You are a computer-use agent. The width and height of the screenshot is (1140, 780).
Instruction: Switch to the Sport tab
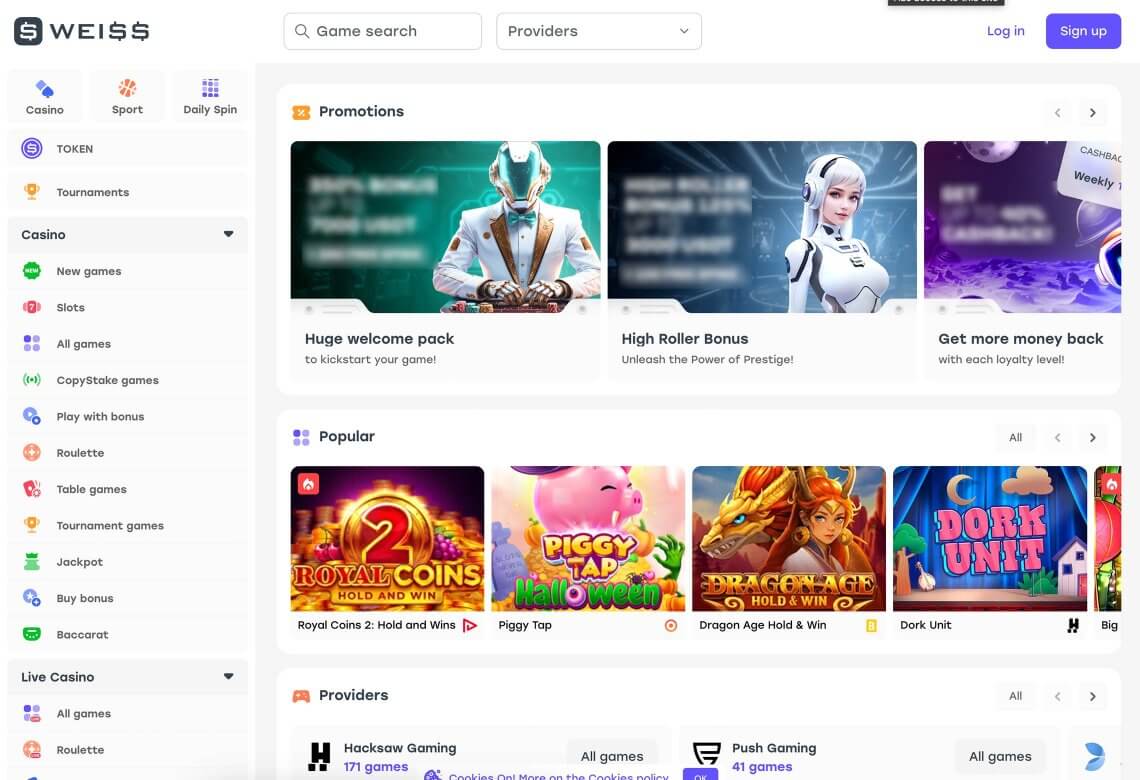tap(127, 97)
